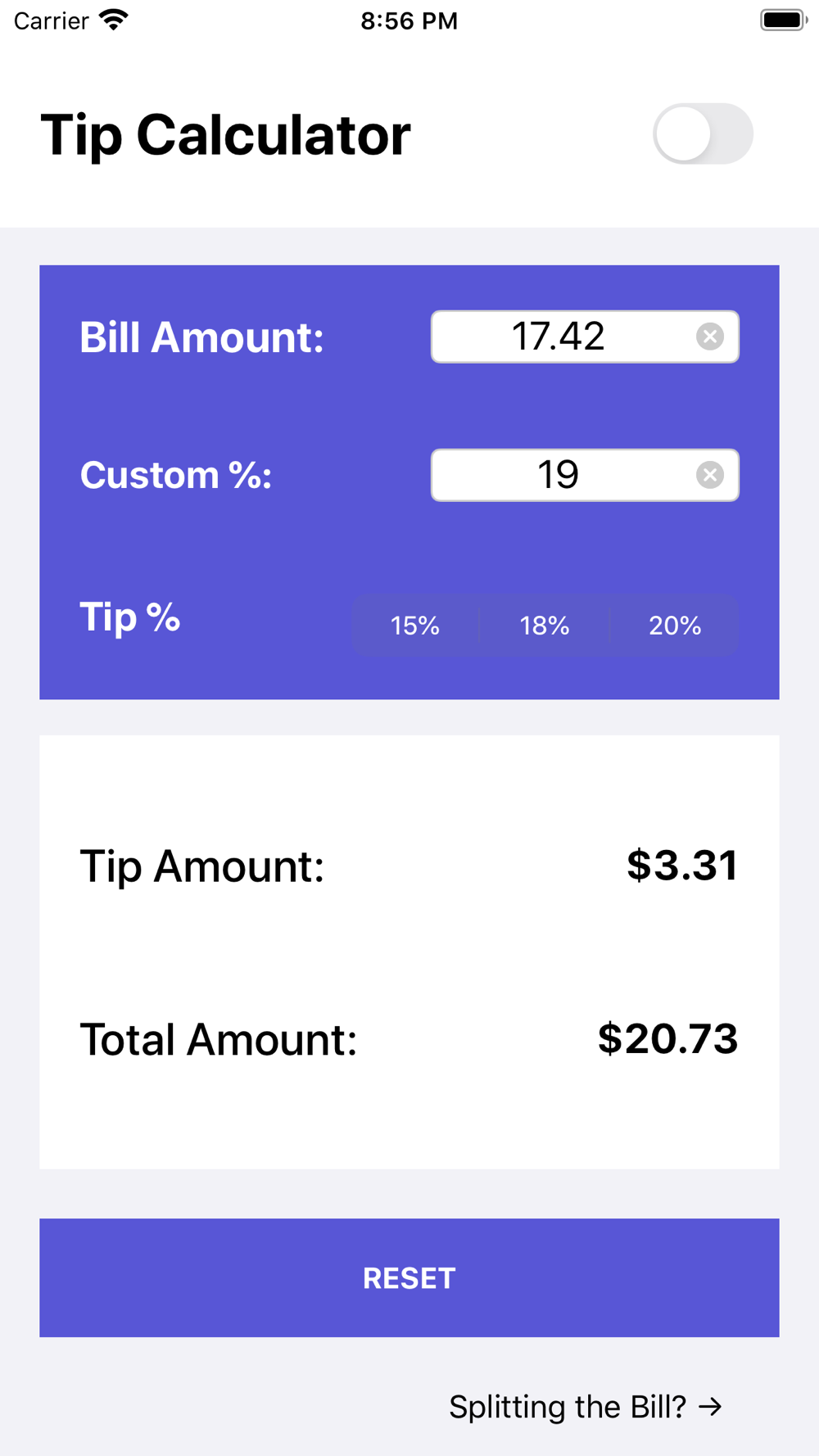The image size is (819, 1456).
Task: Focus the Custom % field showing 19
Action: 585,475
